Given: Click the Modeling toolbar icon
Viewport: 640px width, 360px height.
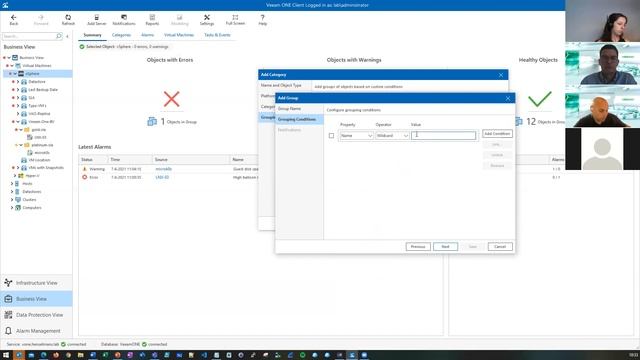Looking at the screenshot, I should tap(180, 20).
